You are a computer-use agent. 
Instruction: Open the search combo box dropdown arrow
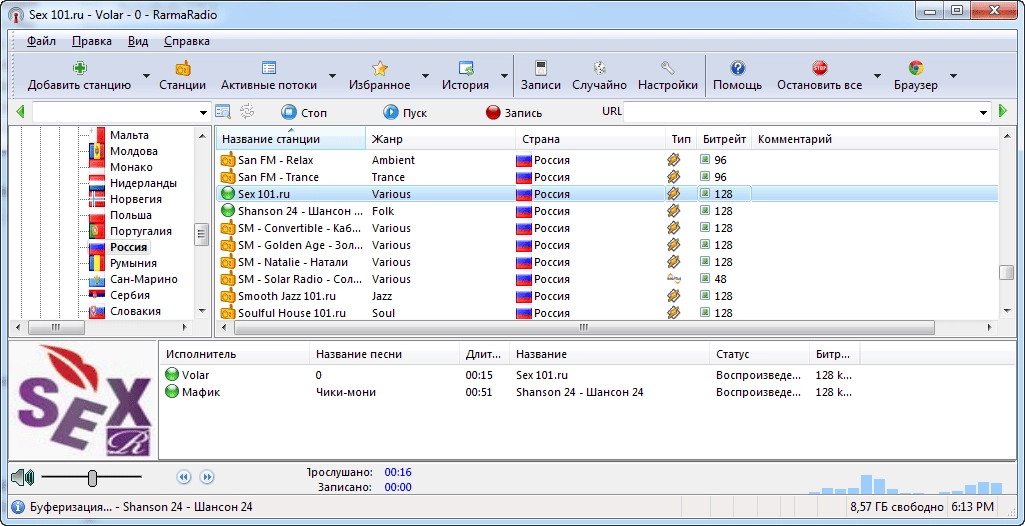[x=203, y=112]
